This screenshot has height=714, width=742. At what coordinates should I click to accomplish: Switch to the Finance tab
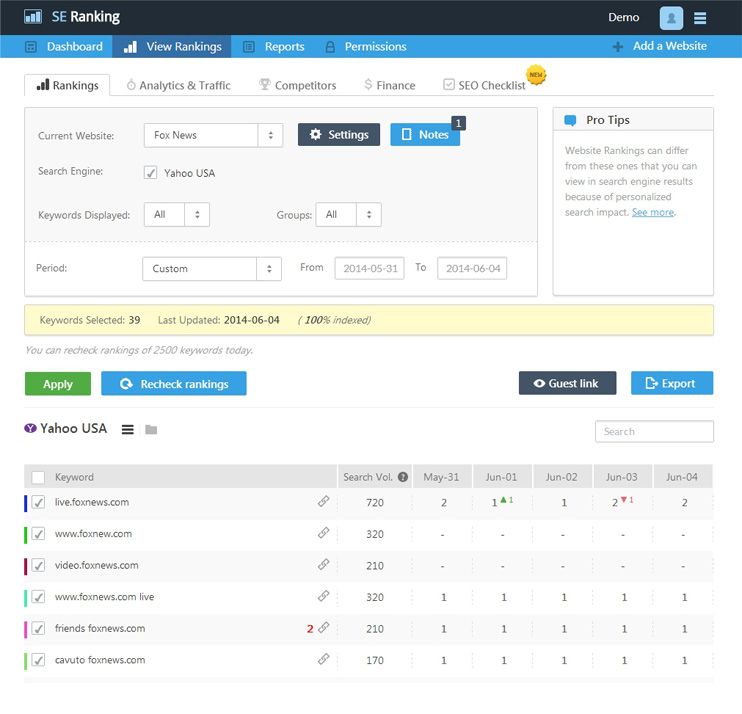(390, 85)
